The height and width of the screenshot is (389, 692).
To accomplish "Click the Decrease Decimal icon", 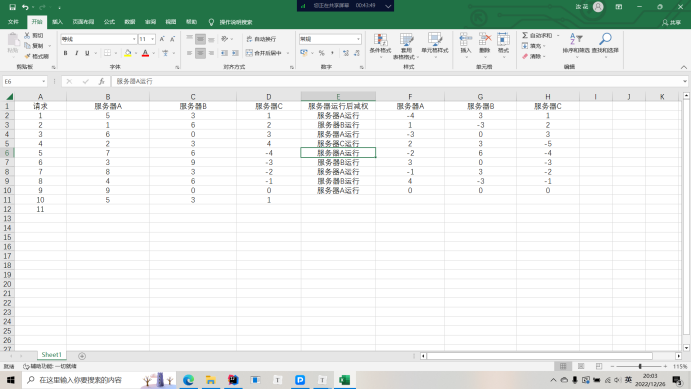I will tap(357, 53).
